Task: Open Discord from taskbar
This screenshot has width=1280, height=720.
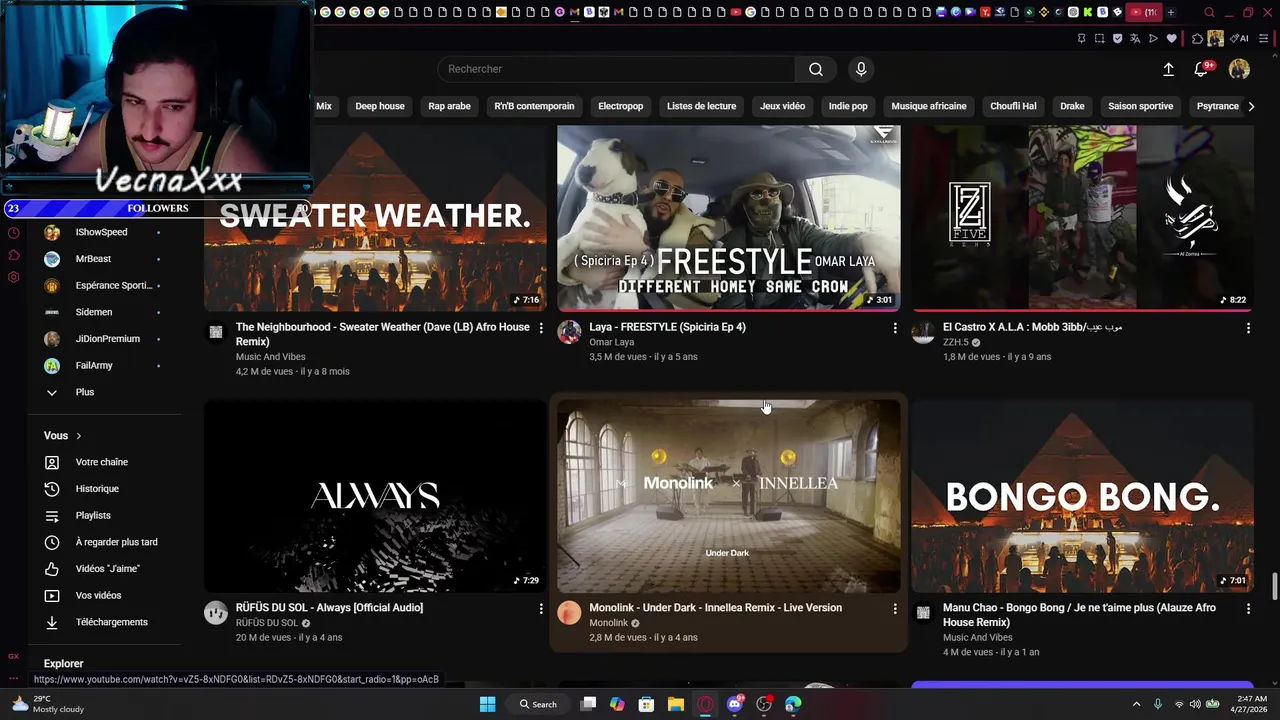Action: click(x=735, y=704)
